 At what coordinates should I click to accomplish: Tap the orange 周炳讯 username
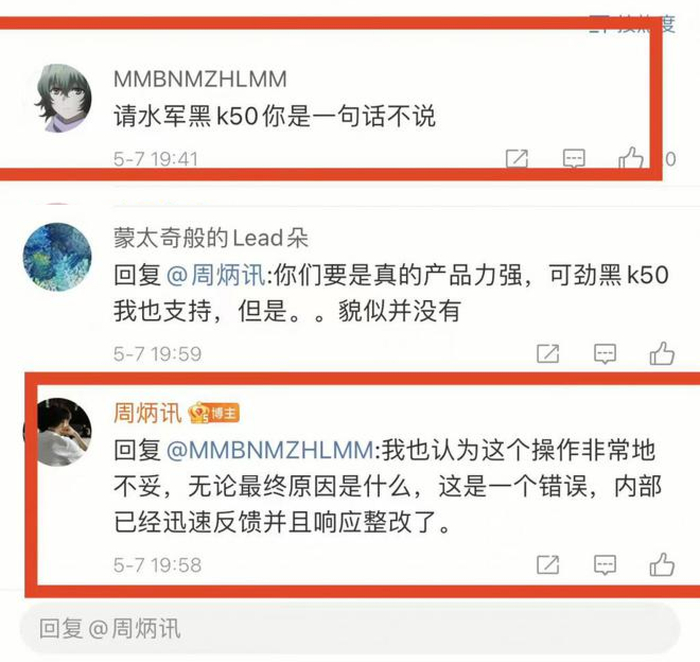click(x=147, y=412)
